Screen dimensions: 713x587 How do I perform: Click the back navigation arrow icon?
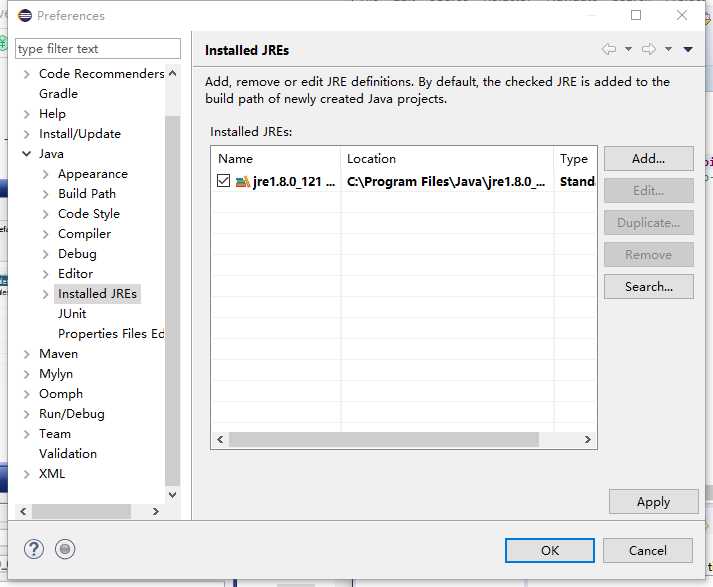609,49
